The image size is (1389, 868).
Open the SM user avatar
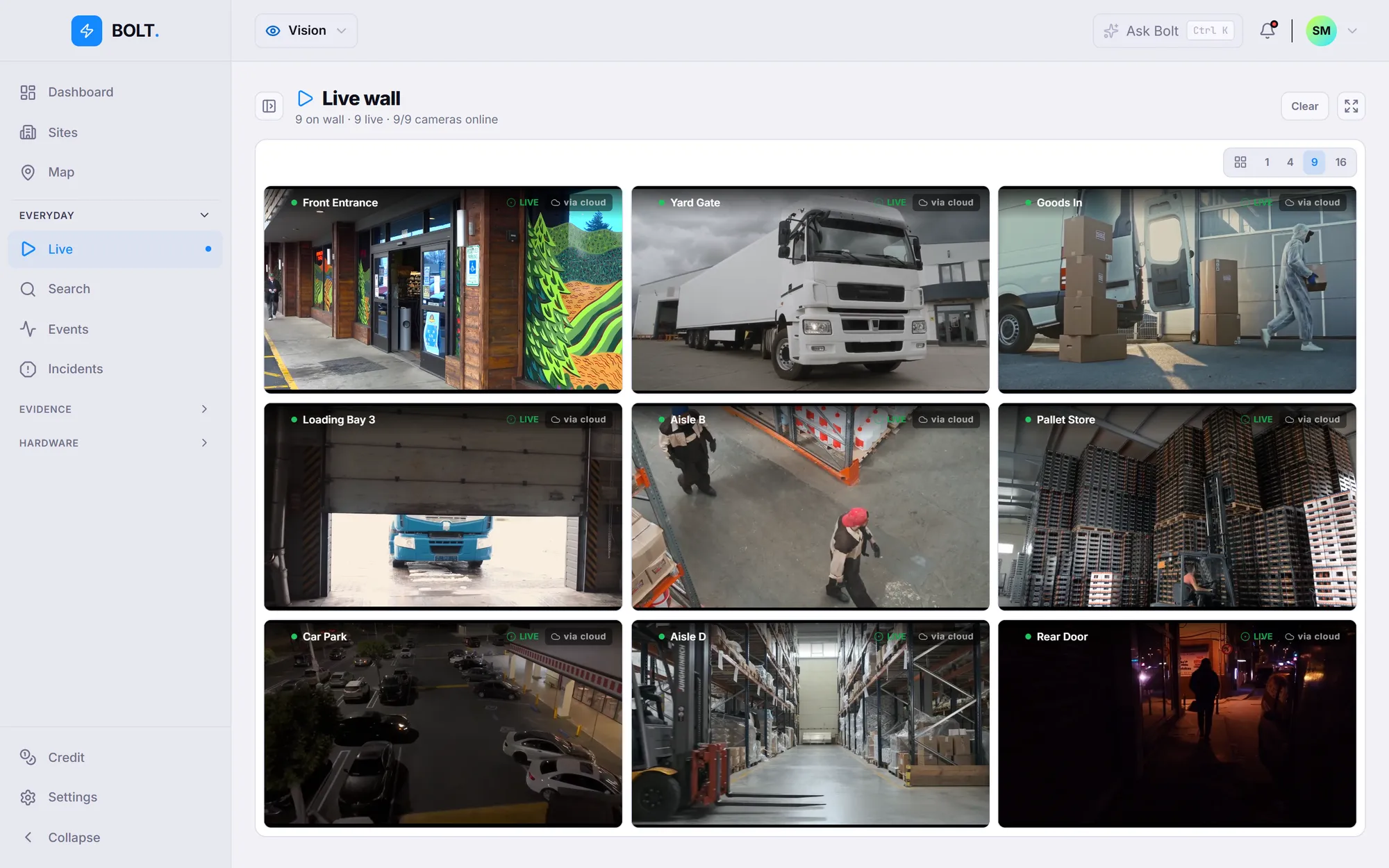[x=1321, y=31]
